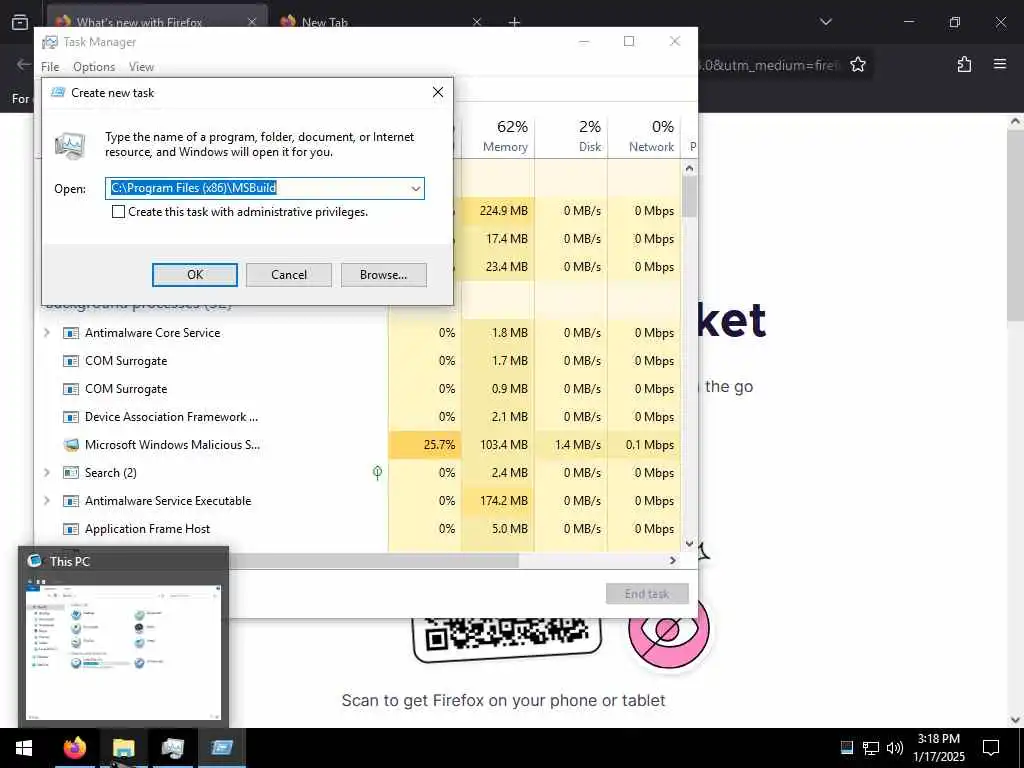Click the End task button
This screenshot has height=768, width=1024.
647,594
